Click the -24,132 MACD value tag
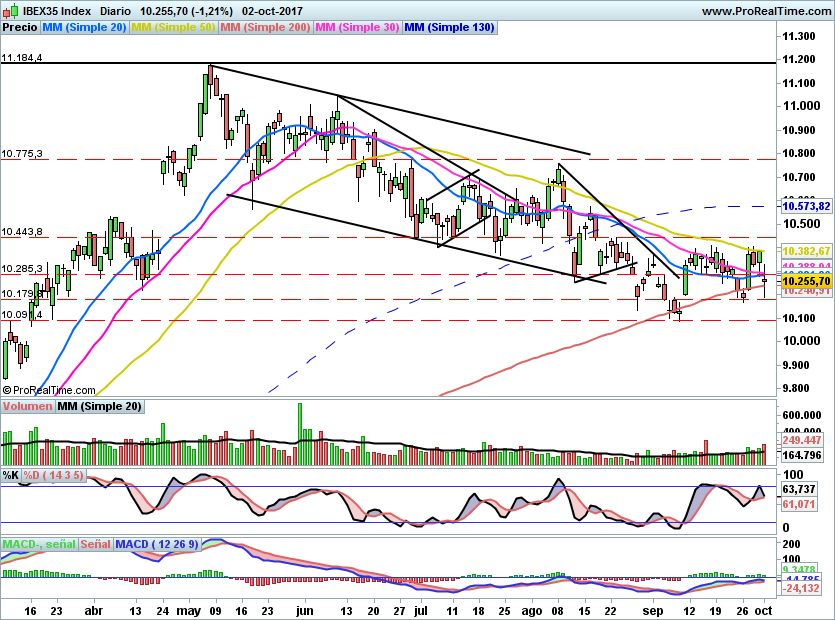 pos(802,588)
